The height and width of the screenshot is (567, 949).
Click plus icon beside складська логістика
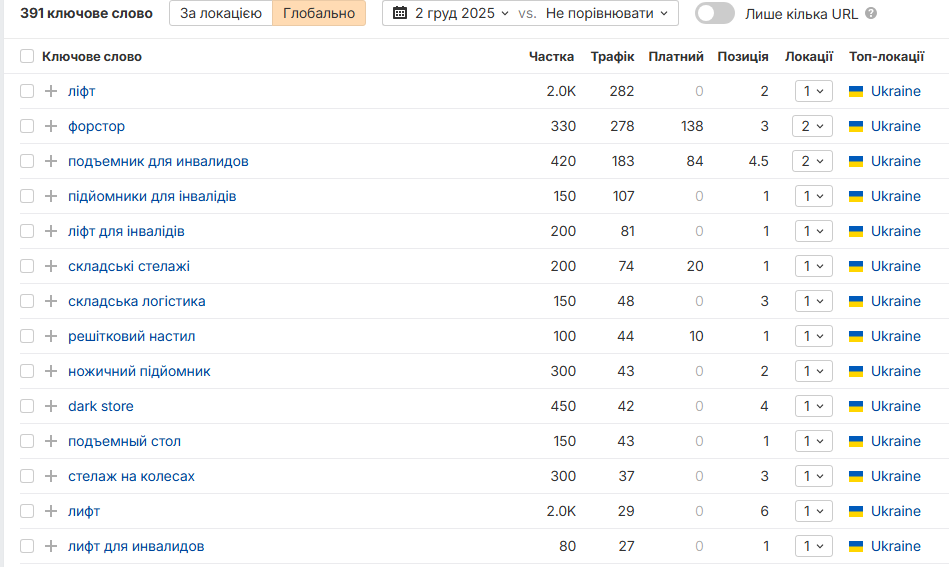[51, 301]
